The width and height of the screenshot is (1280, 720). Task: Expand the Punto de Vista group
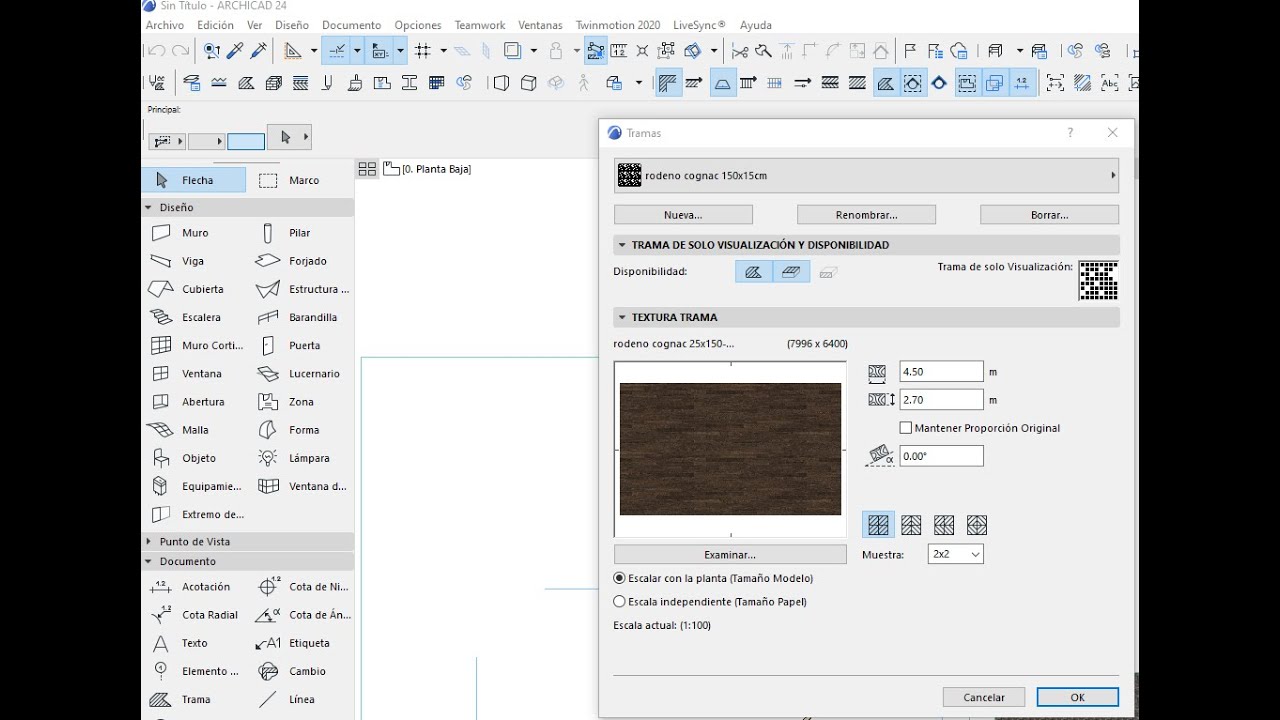tap(149, 541)
